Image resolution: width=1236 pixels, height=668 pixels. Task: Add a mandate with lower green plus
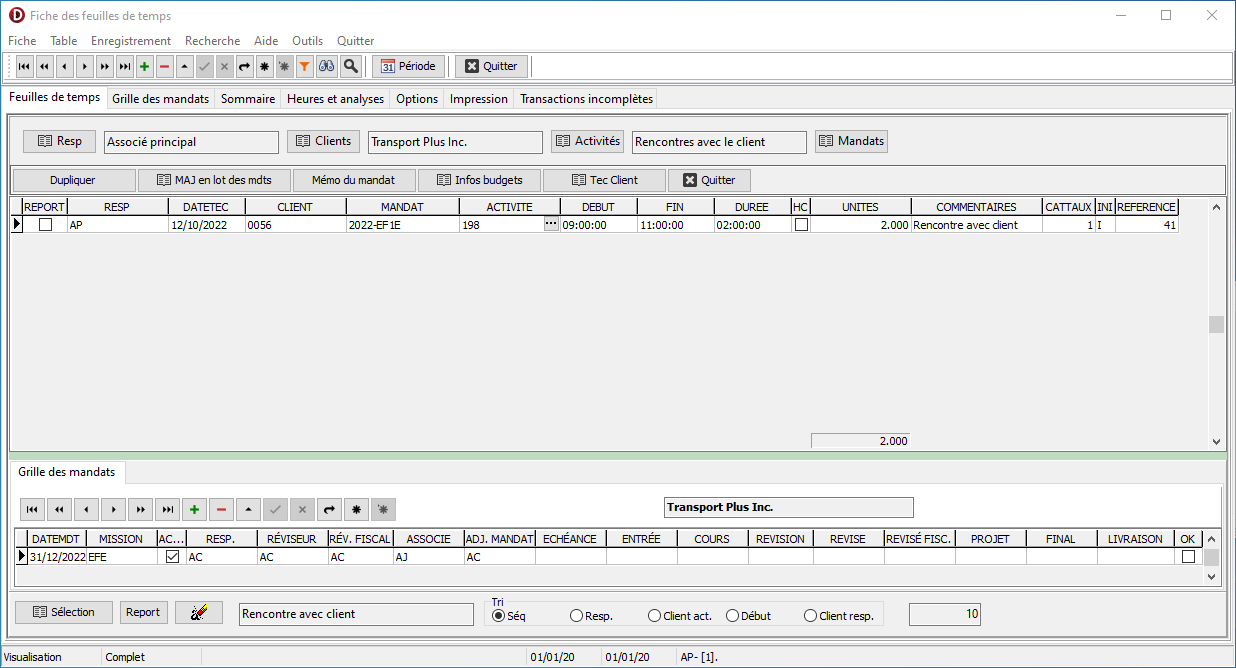pyautogui.click(x=194, y=510)
